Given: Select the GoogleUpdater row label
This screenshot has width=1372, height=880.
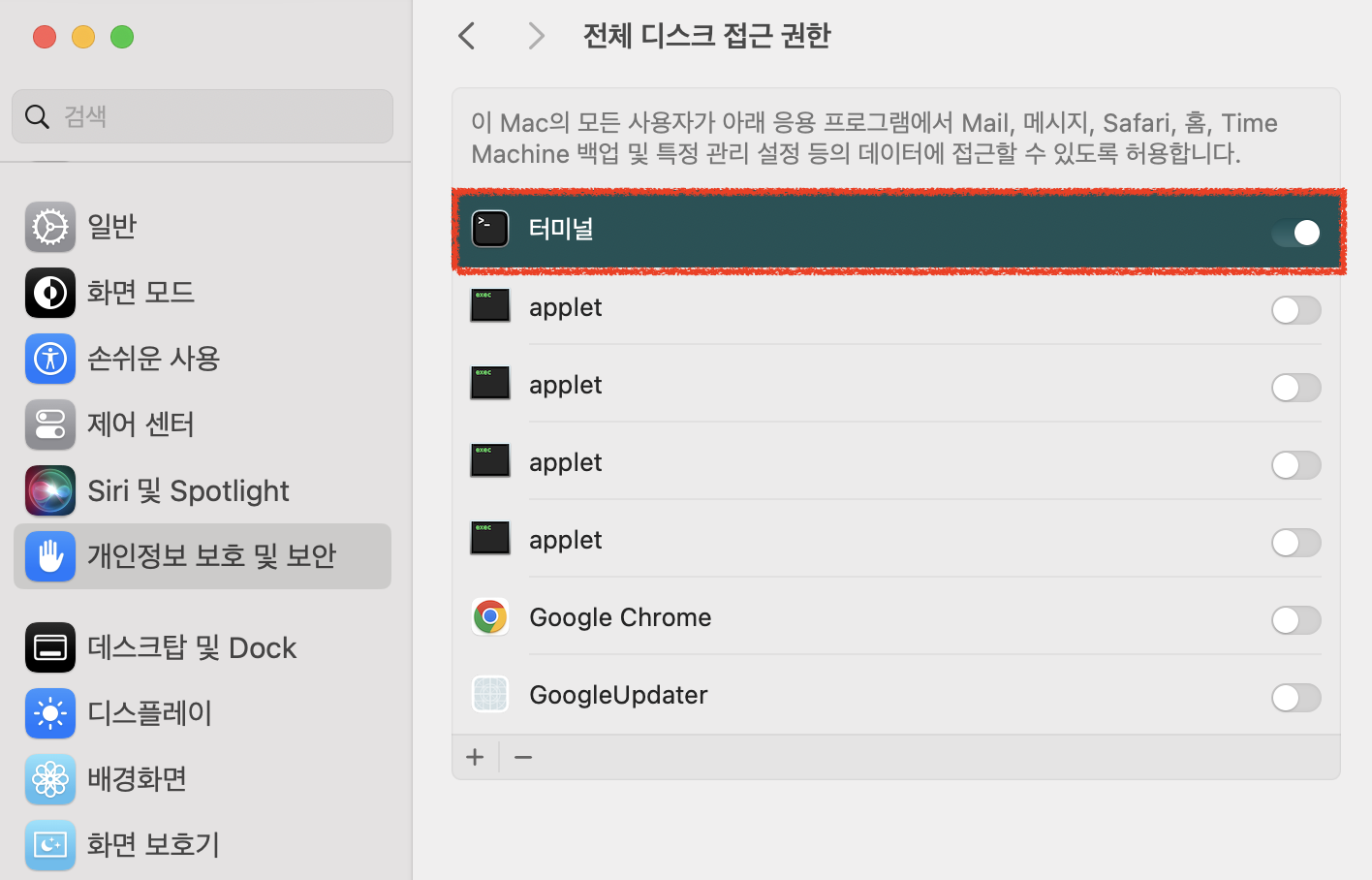Looking at the screenshot, I should pyautogui.click(x=618, y=695).
